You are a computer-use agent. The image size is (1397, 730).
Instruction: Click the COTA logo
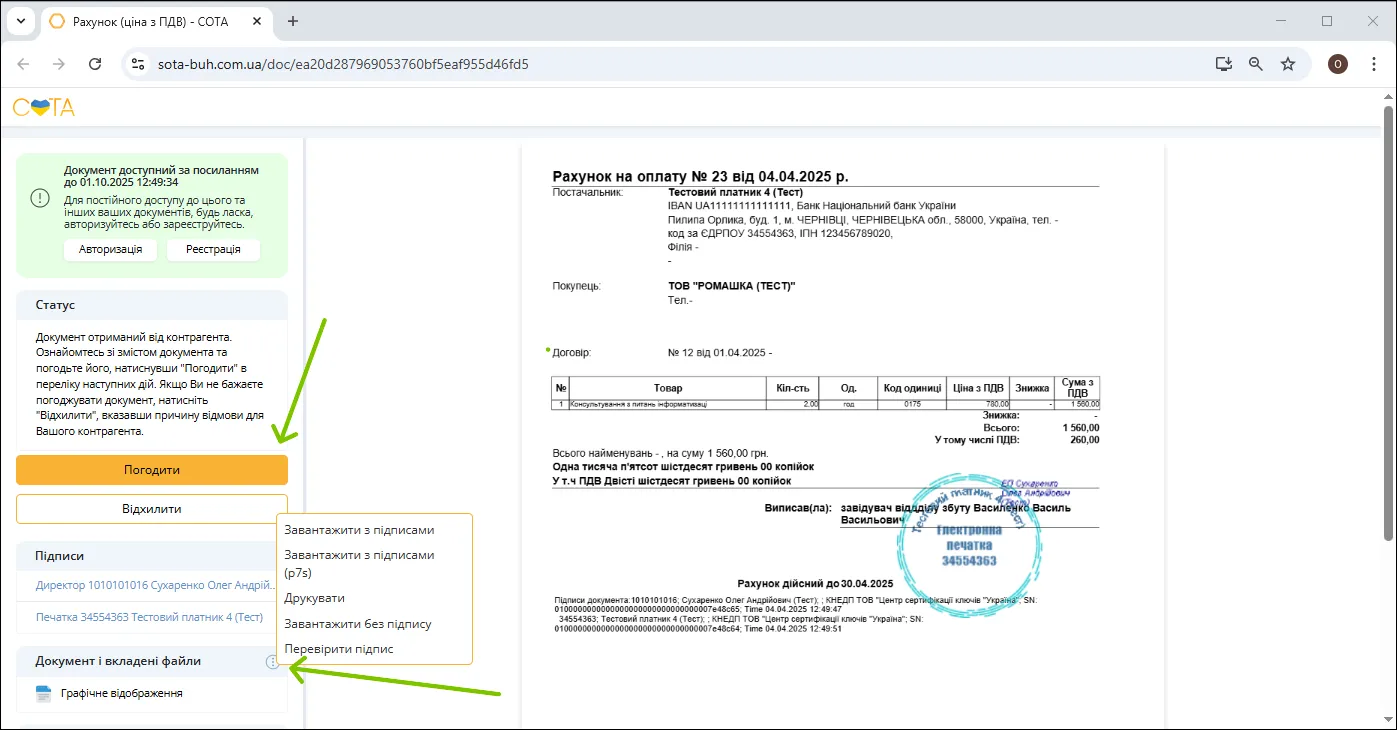[x=43, y=107]
